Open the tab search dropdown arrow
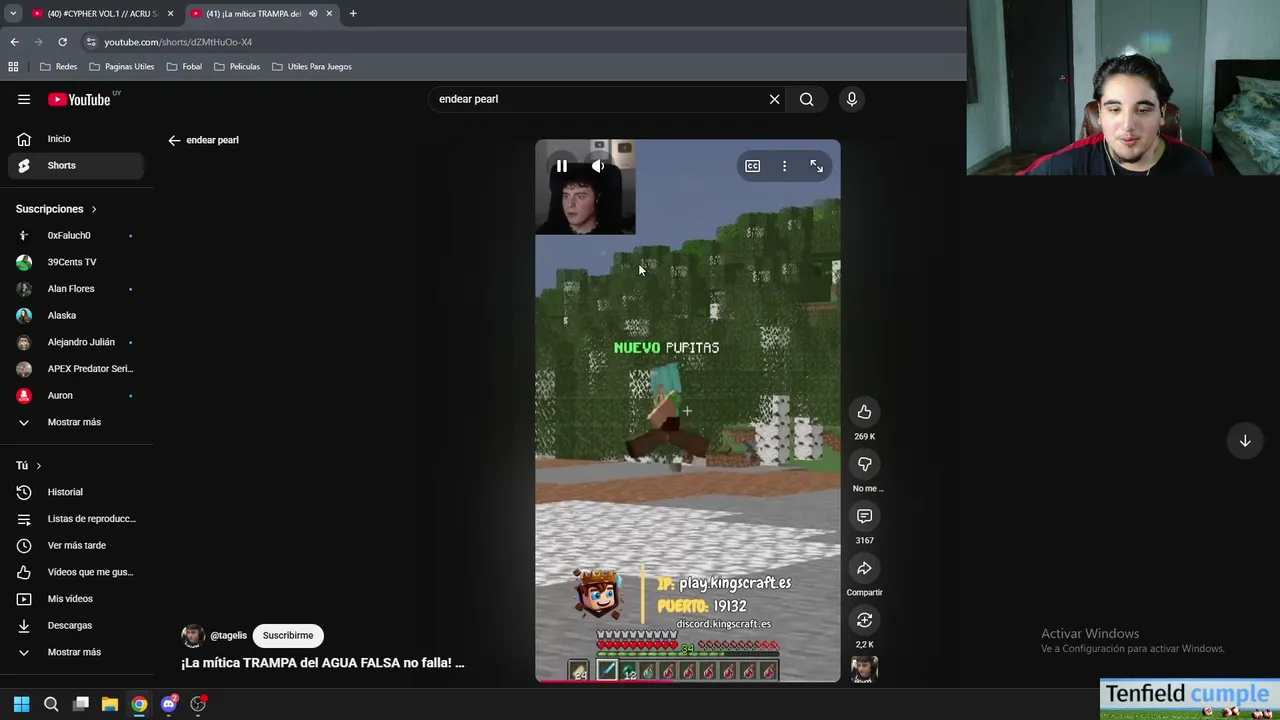1280x720 pixels. click(13, 14)
